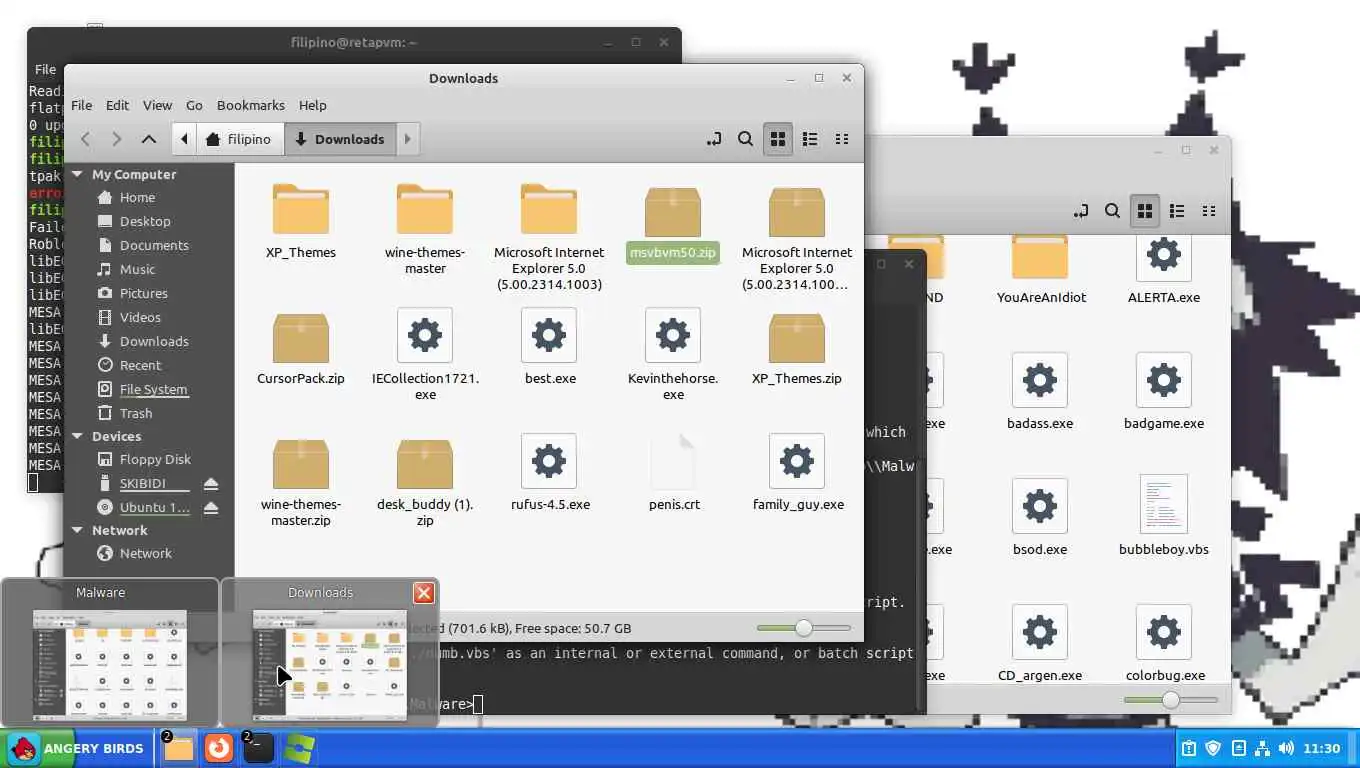Switch Downloads to list view
Viewport: 1360px width, 768px height.
coord(810,139)
